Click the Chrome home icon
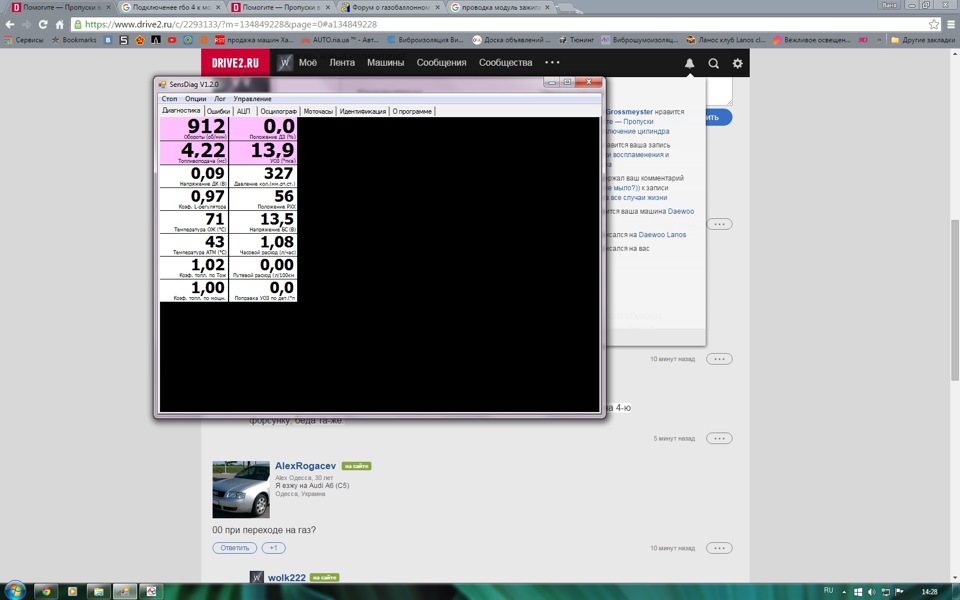The width and height of the screenshot is (960, 600). tap(59, 24)
